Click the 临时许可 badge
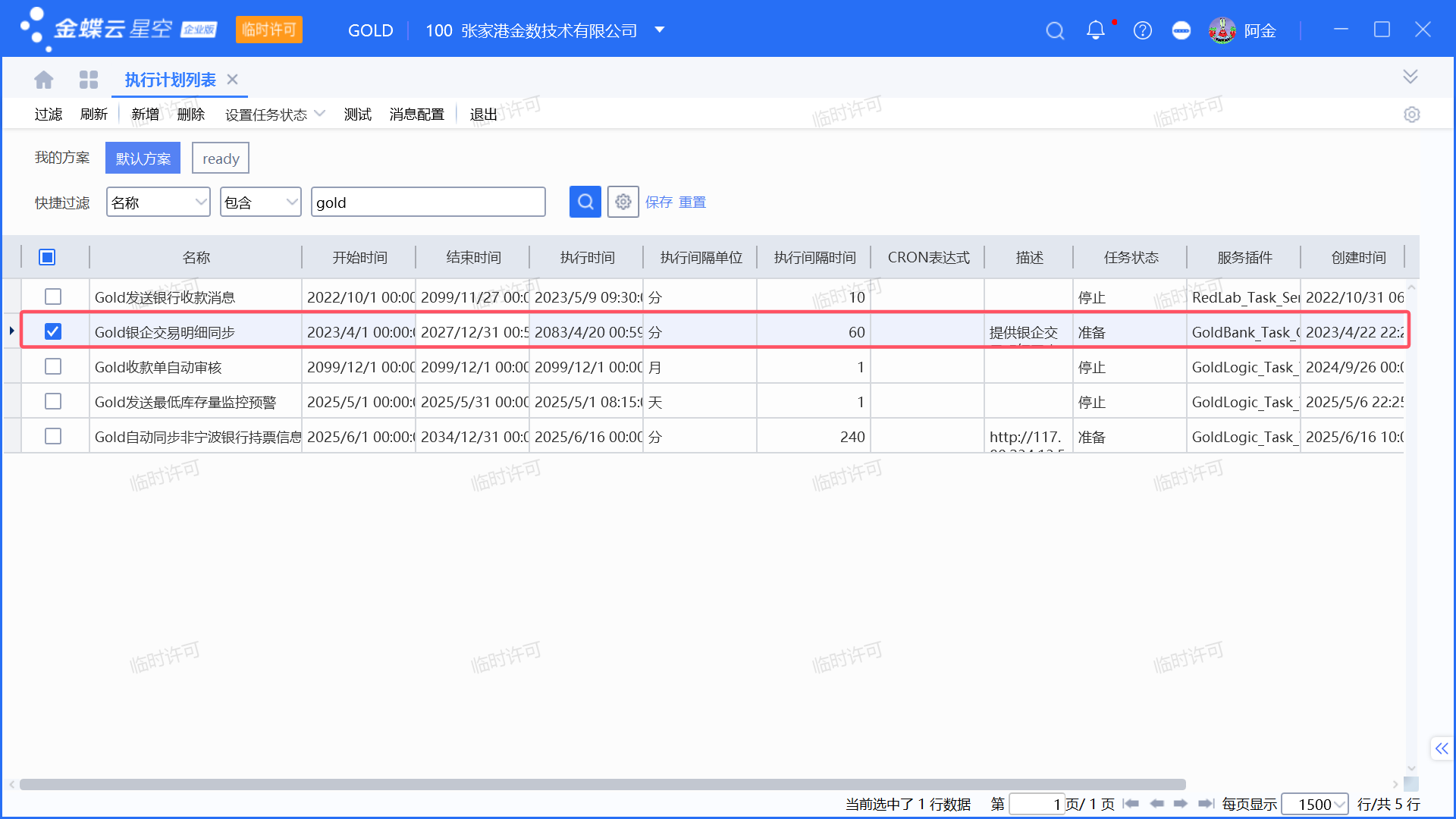 point(269,30)
